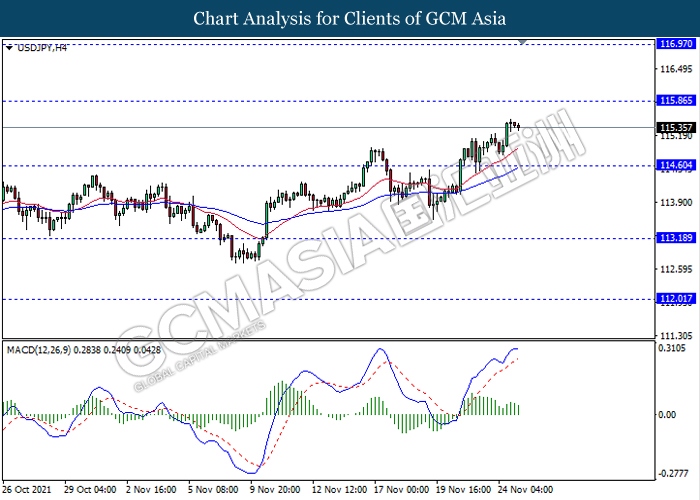Click the 113.900 price axis value

click(x=676, y=203)
